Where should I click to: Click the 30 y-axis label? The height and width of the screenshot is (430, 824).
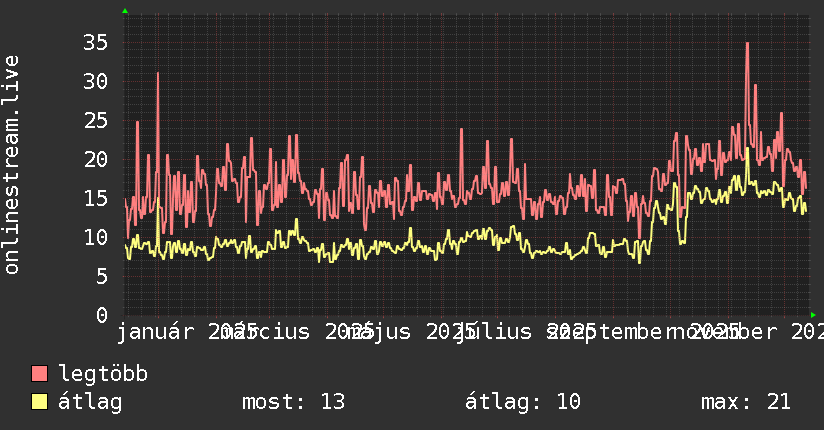95,81
